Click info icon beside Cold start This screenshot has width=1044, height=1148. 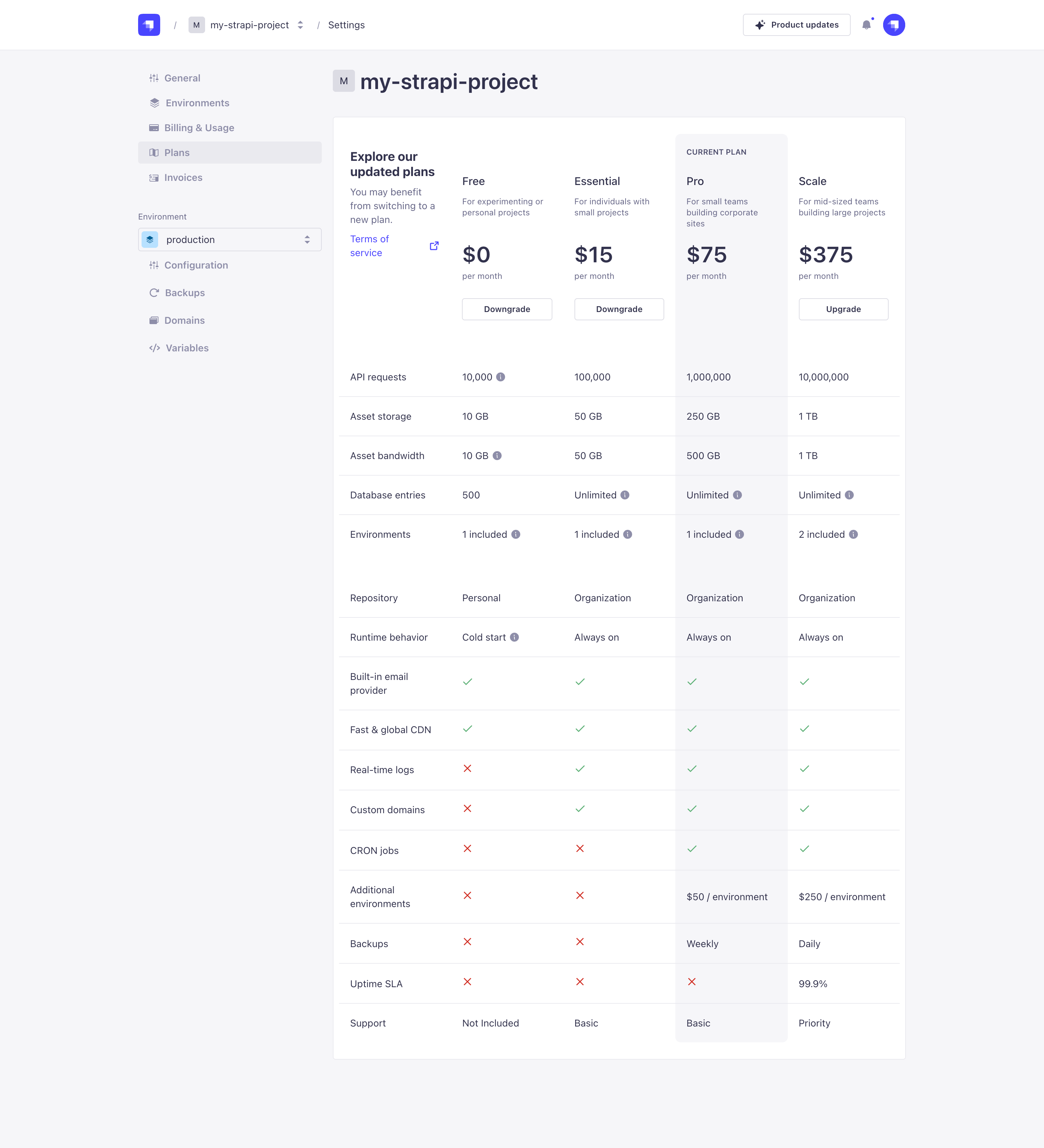coord(514,637)
